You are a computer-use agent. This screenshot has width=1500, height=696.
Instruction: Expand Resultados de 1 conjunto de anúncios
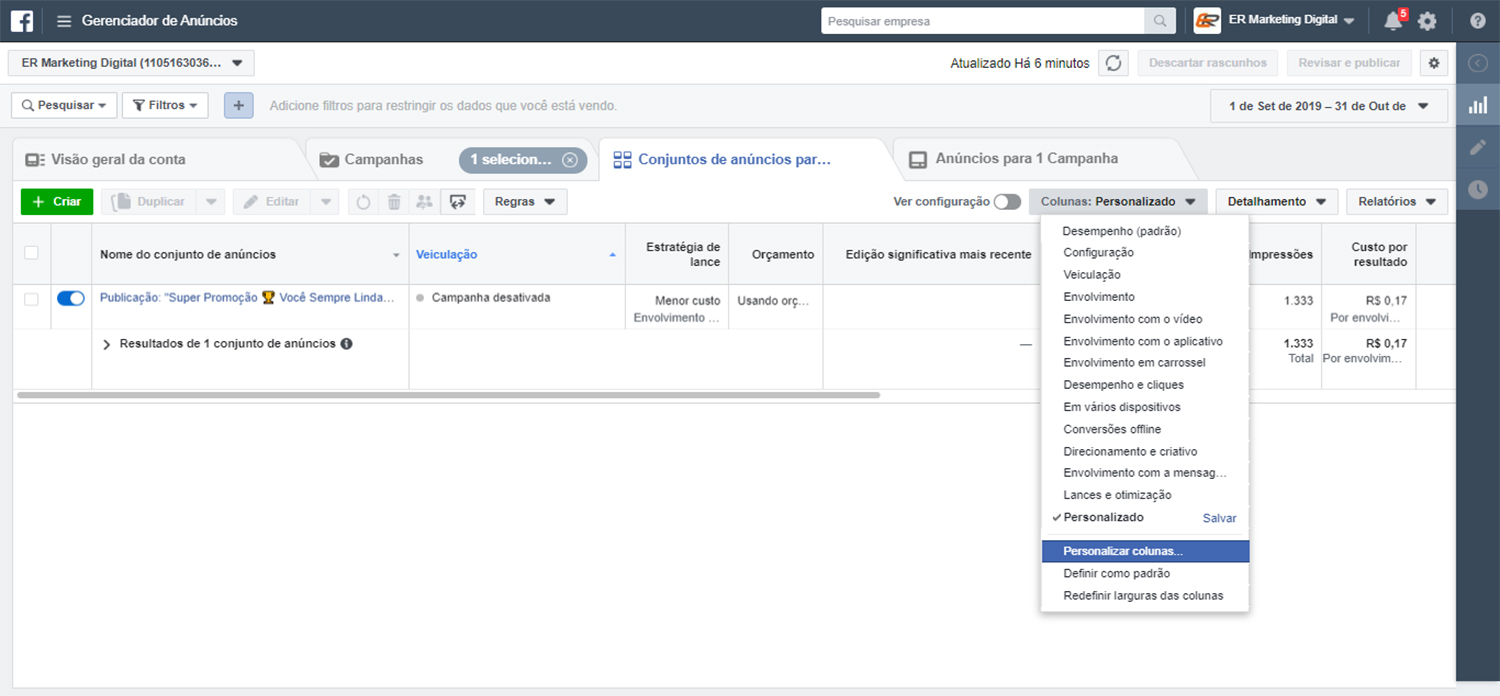(108, 344)
